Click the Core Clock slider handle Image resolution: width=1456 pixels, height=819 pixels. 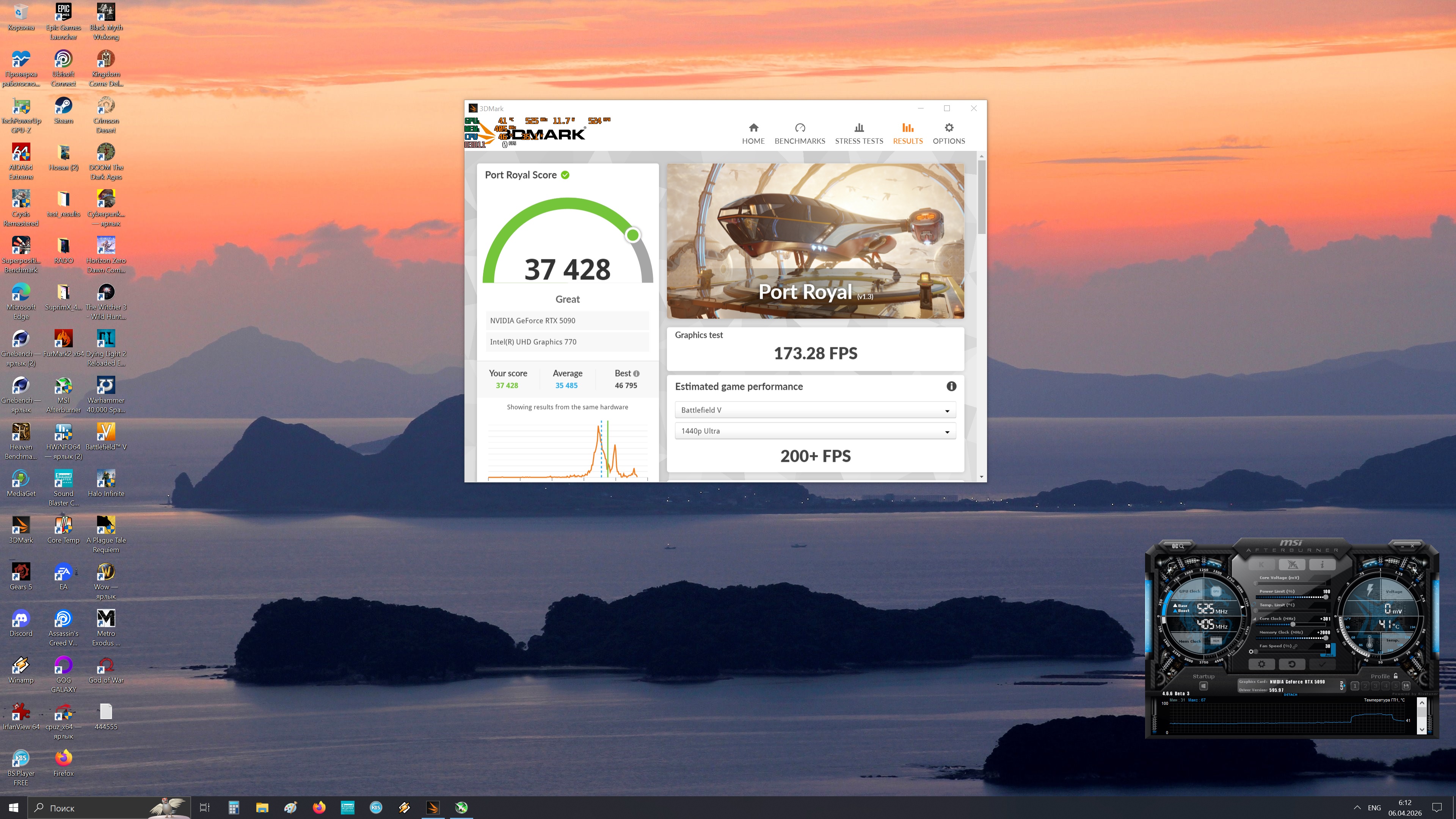[x=1293, y=624]
